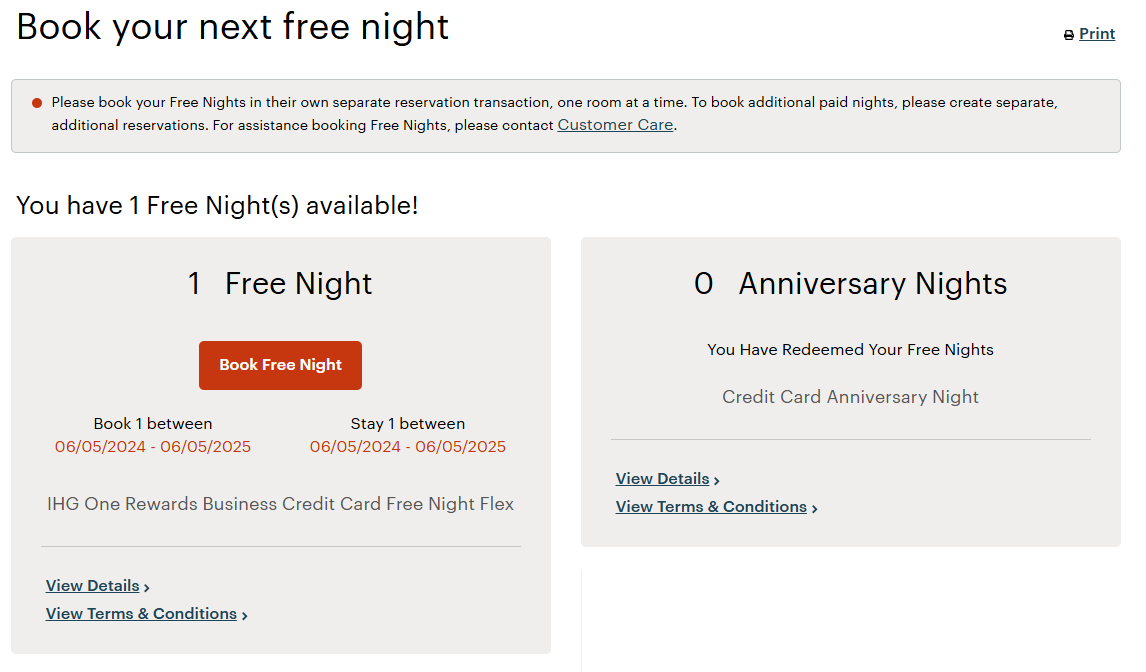Click the stay date range under Stay 1 between
Image resolution: width=1146 pixels, height=672 pixels.
[x=408, y=447]
